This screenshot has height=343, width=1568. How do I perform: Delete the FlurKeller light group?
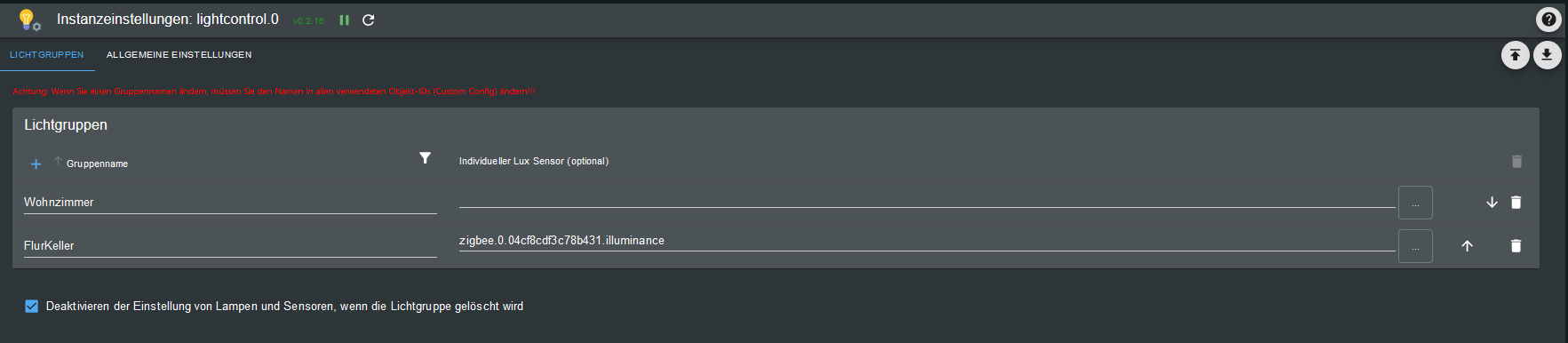click(1516, 246)
